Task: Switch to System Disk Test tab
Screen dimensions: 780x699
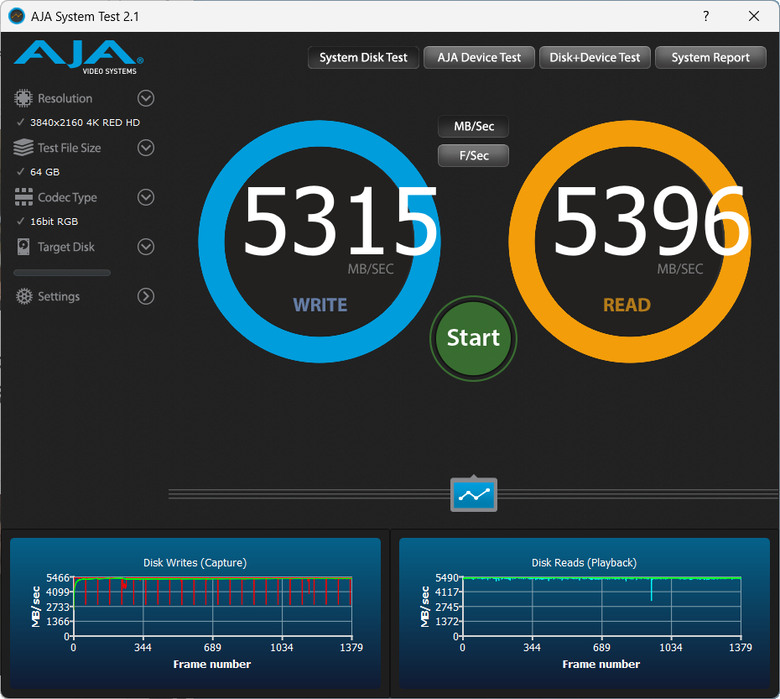Action: [x=363, y=58]
